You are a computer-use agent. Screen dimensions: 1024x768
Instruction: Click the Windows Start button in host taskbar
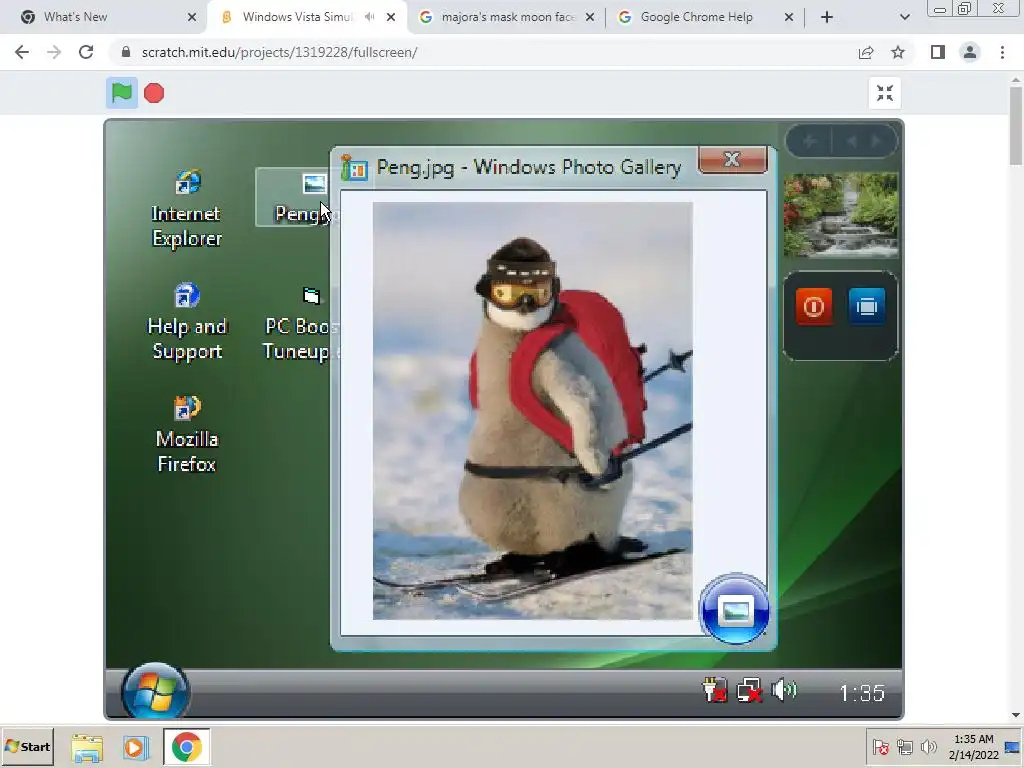coord(27,746)
